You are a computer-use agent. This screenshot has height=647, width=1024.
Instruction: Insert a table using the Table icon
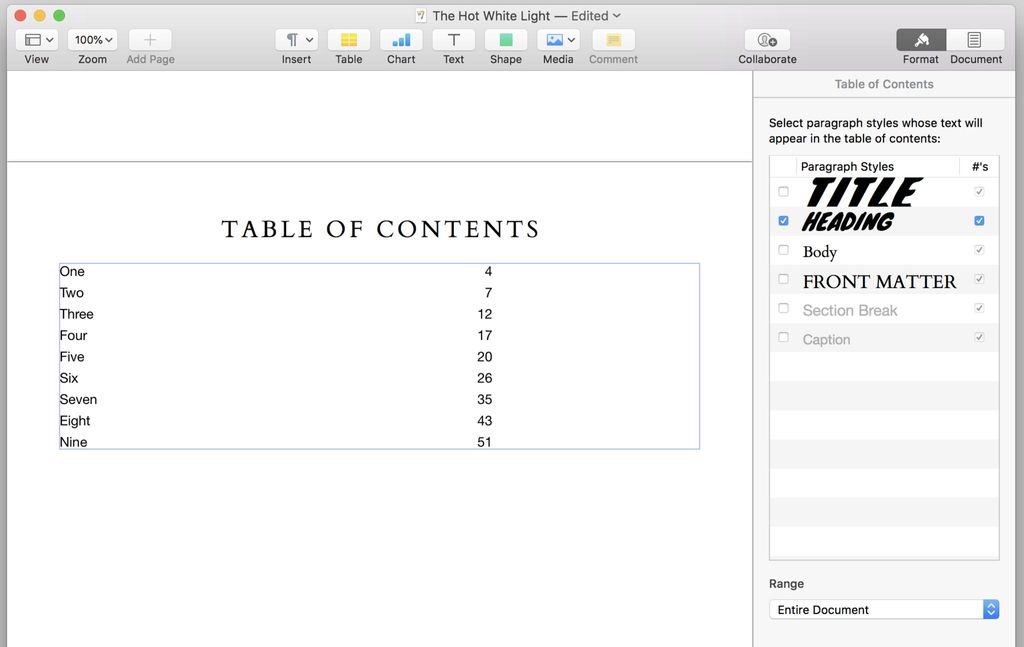pyautogui.click(x=348, y=40)
